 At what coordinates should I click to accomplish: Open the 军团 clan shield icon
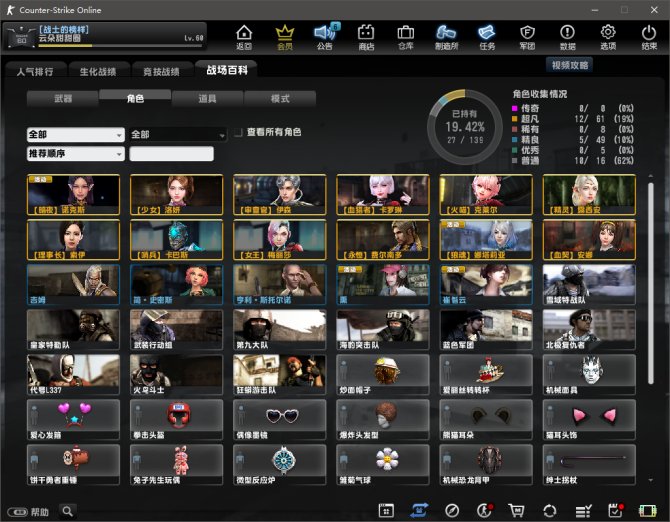(527, 37)
